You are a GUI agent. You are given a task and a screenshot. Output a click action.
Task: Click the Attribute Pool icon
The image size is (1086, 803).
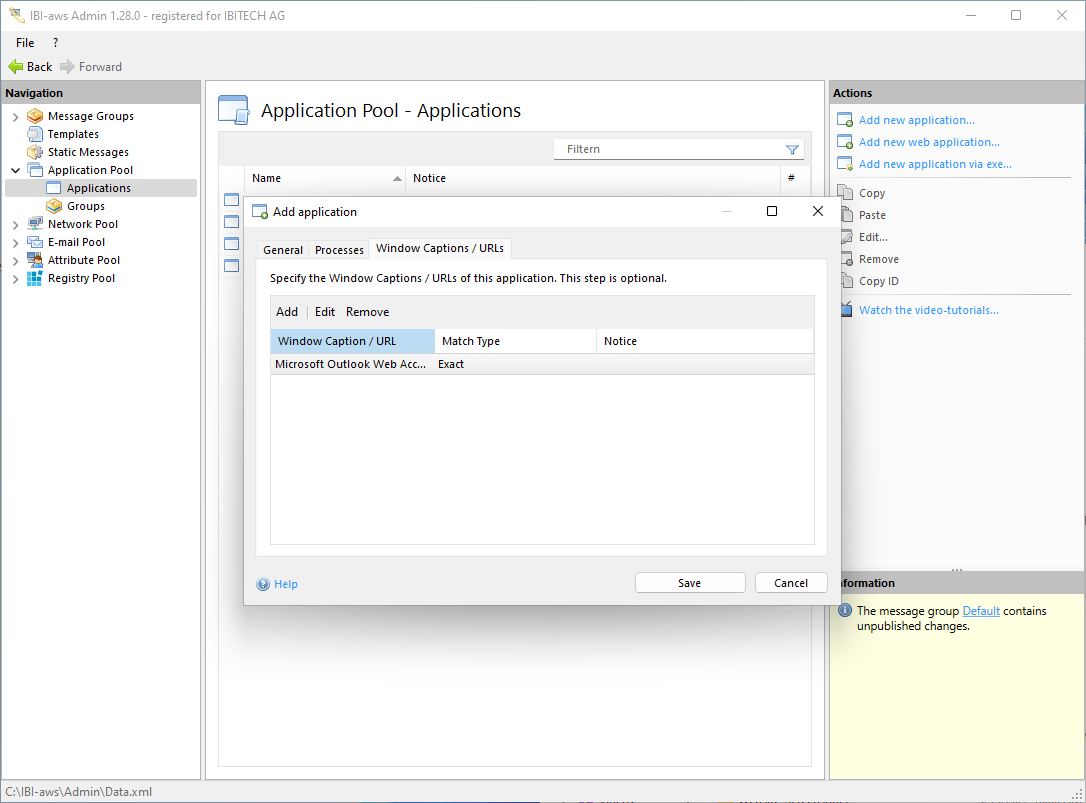click(36, 260)
